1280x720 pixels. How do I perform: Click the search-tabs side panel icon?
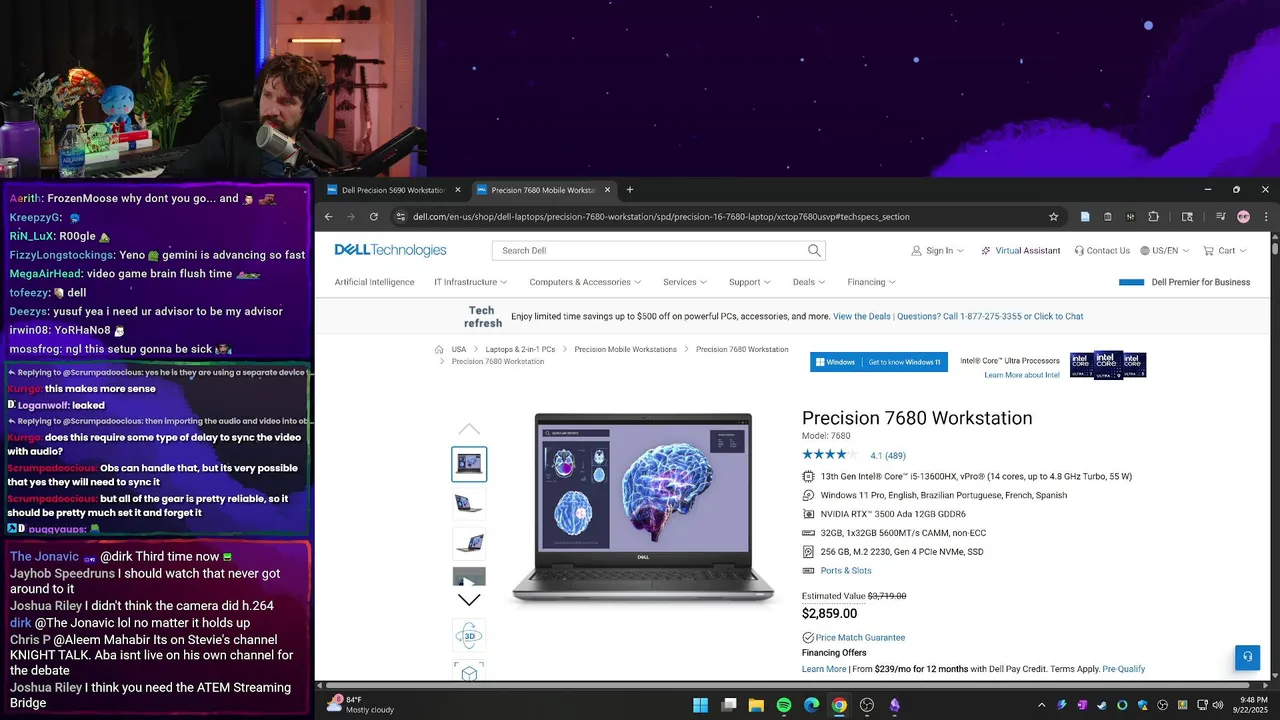coord(1187,216)
